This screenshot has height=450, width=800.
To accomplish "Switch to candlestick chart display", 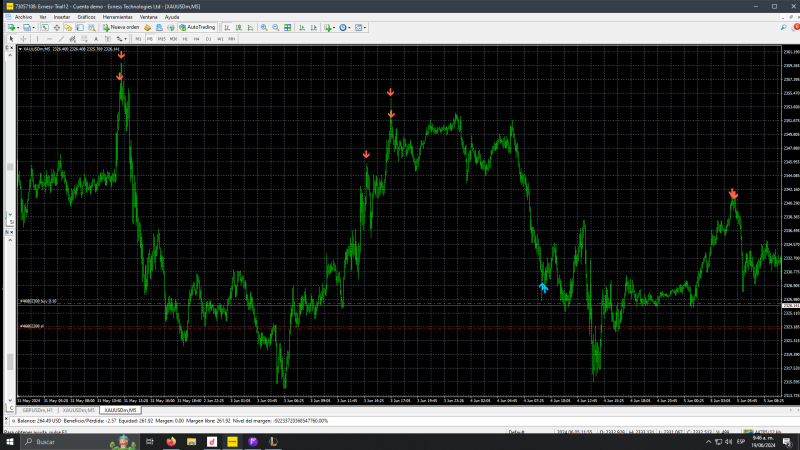I will [238, 28].
